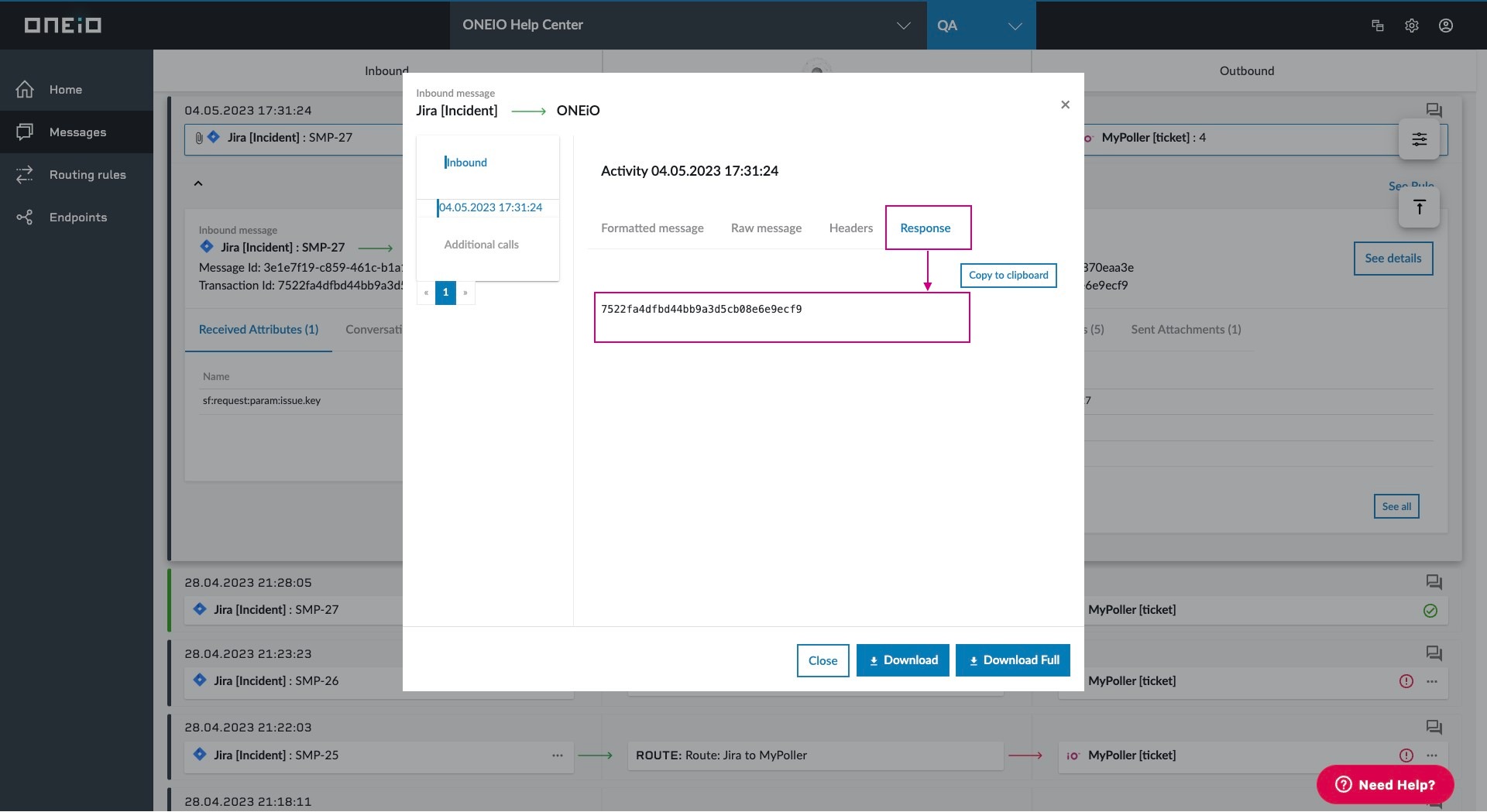1487x812 pixels.
Task: Select activity 04.05.2023 17:31:24 entry
Action: [490, 207]
